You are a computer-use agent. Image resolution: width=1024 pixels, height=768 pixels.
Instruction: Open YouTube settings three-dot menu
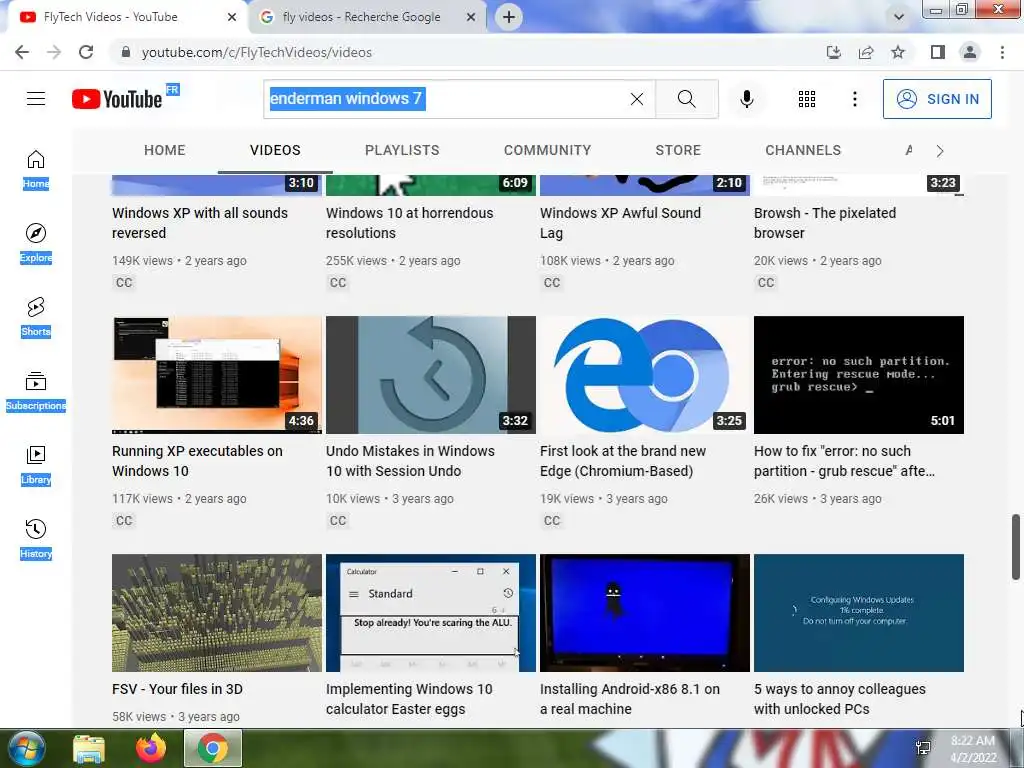(854, 99)
